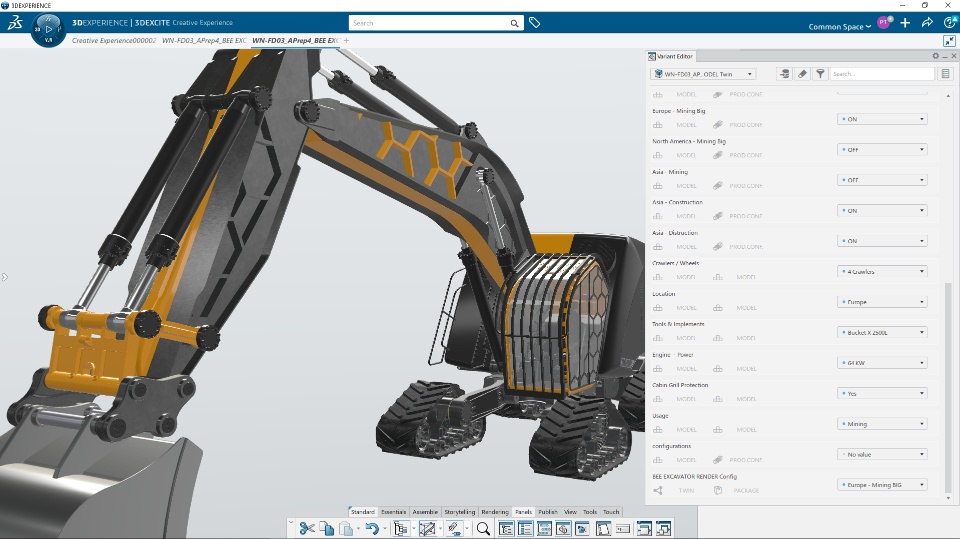Click the fourth panel icon right of the magnifier
The image size is (960, 539).
(x=563, y=529)
